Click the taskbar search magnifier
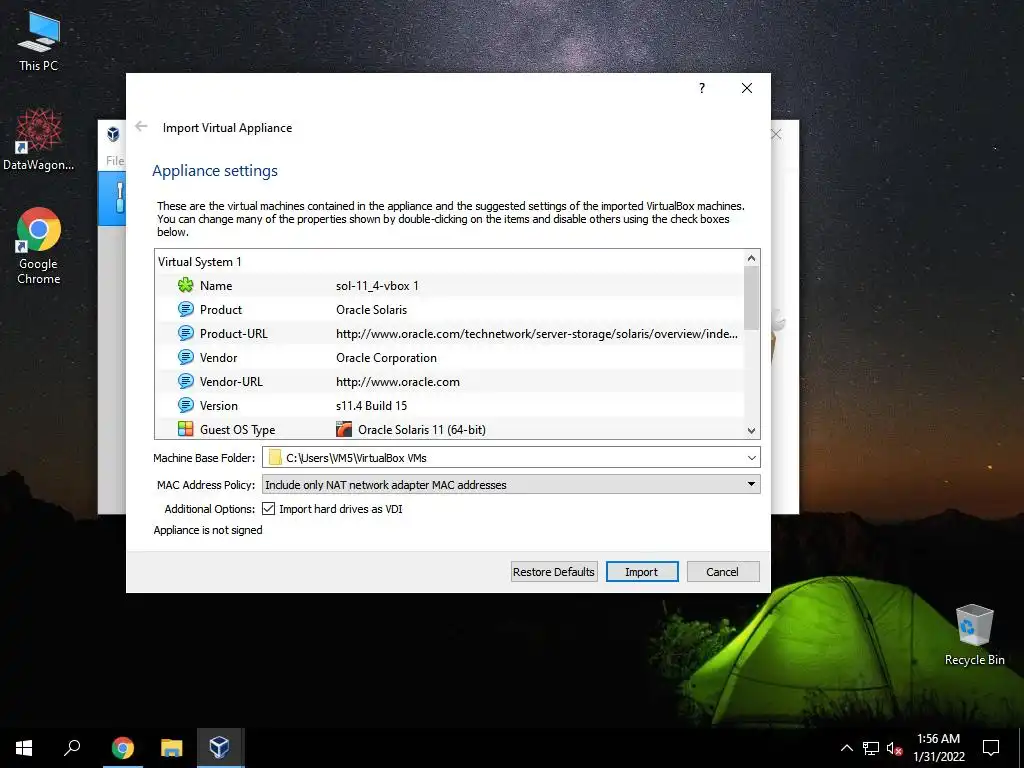Image resolution: width=1024 pixels, height=768 pixels. point(72,748)
